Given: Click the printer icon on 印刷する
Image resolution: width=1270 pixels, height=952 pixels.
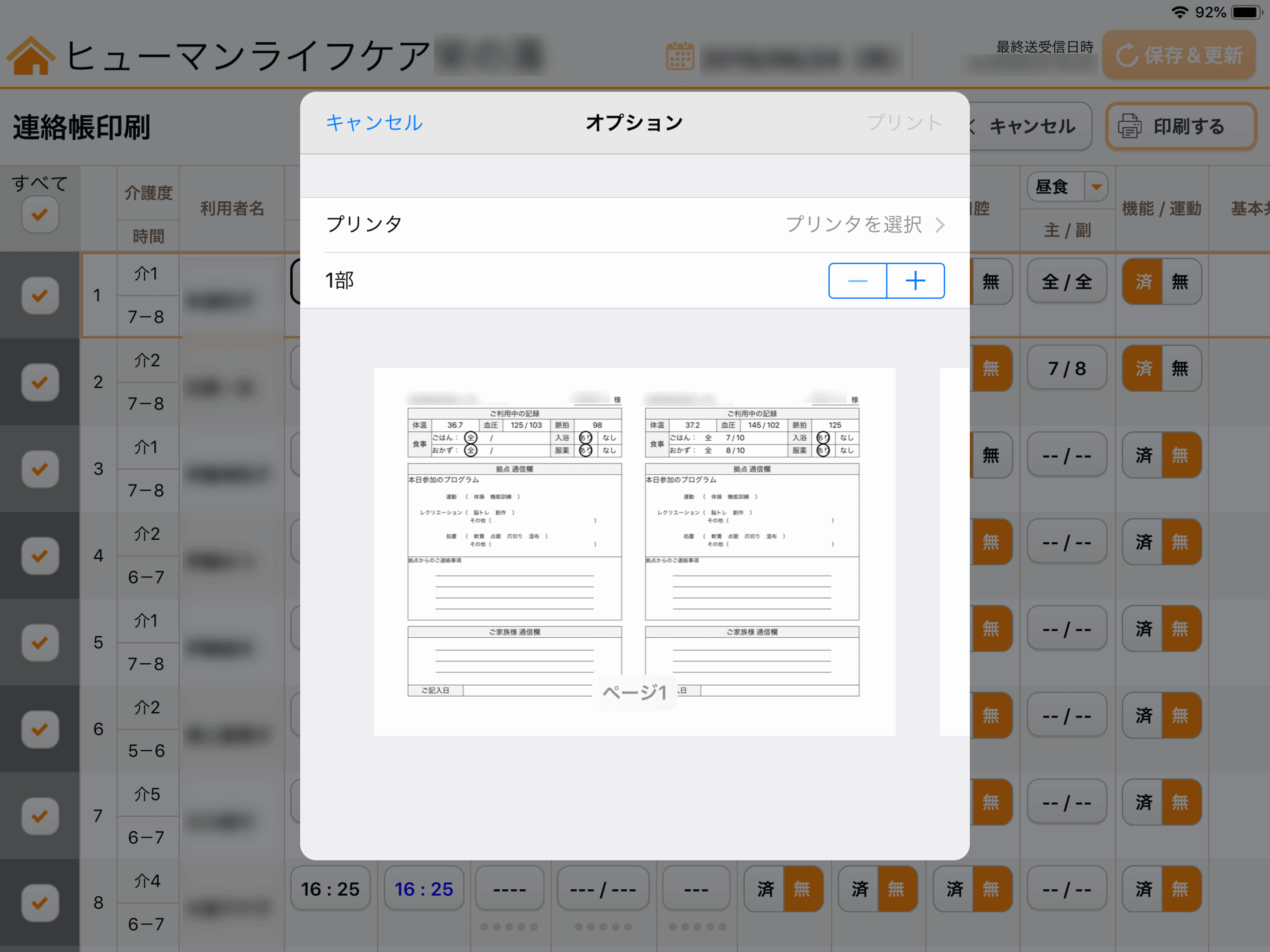Looking at the screenshot, I should click(x=1129, y=126).
